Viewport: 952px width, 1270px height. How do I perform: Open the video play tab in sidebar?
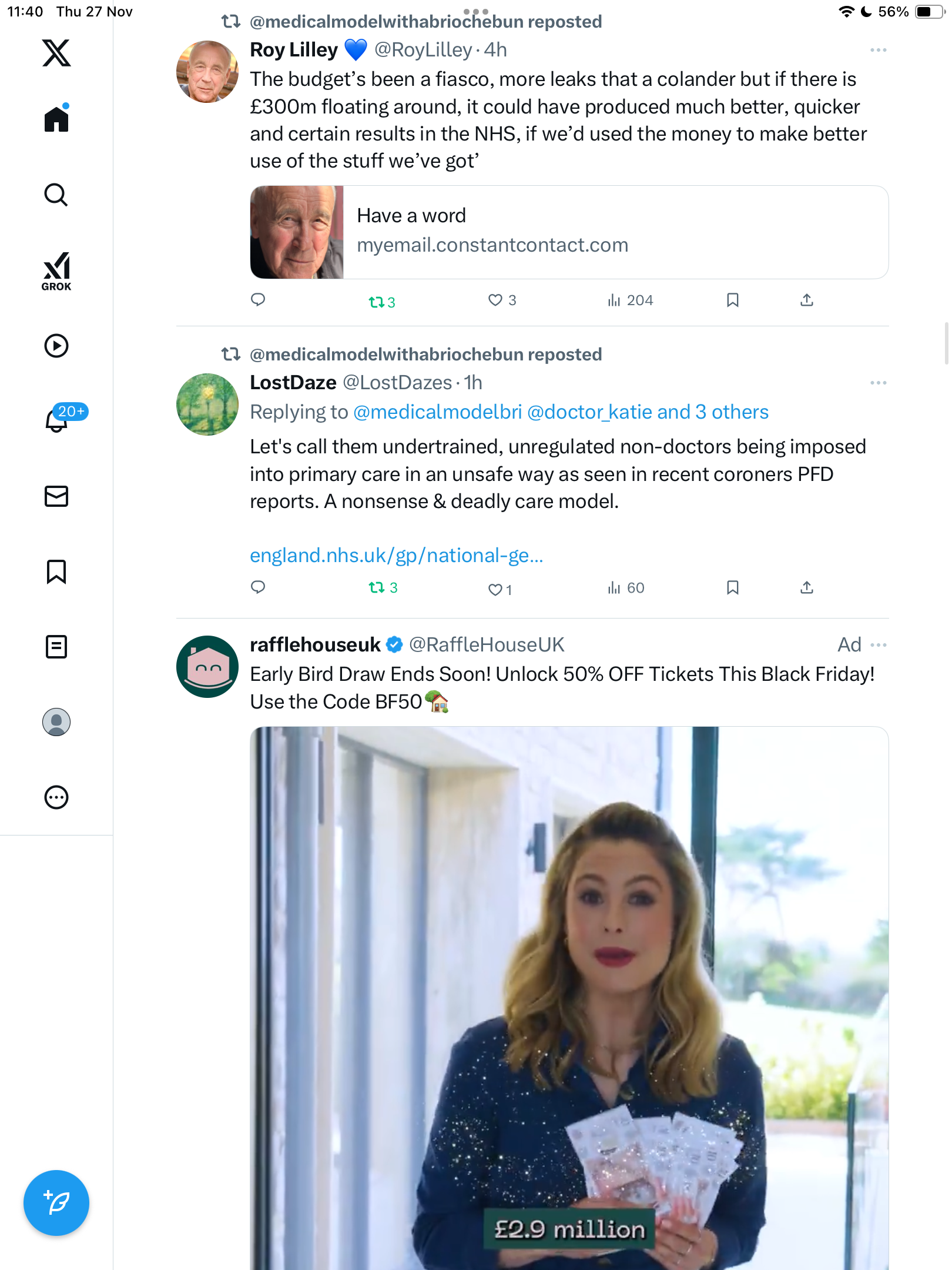56,346
